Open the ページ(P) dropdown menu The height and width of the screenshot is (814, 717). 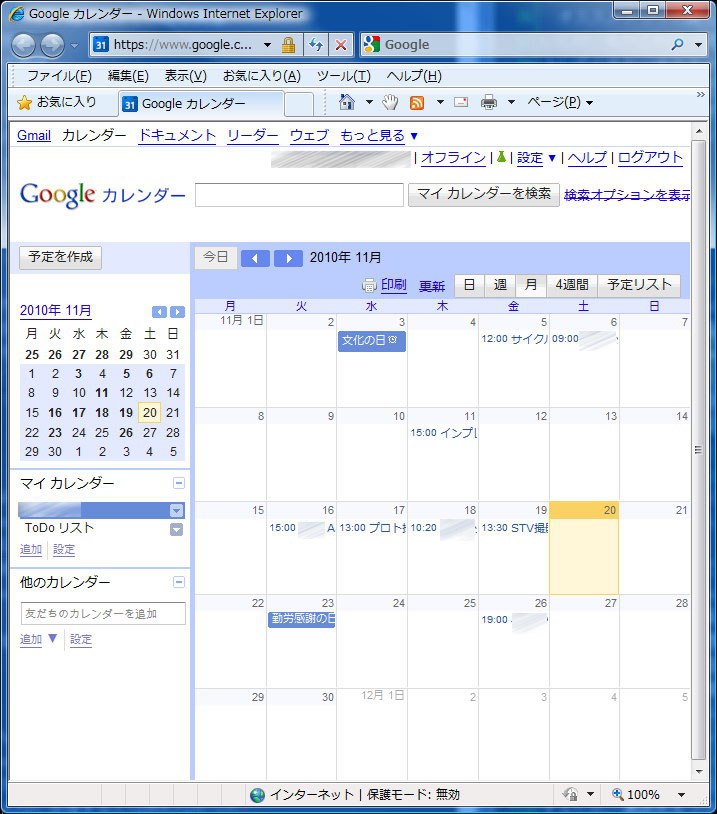tap(560, 102)
